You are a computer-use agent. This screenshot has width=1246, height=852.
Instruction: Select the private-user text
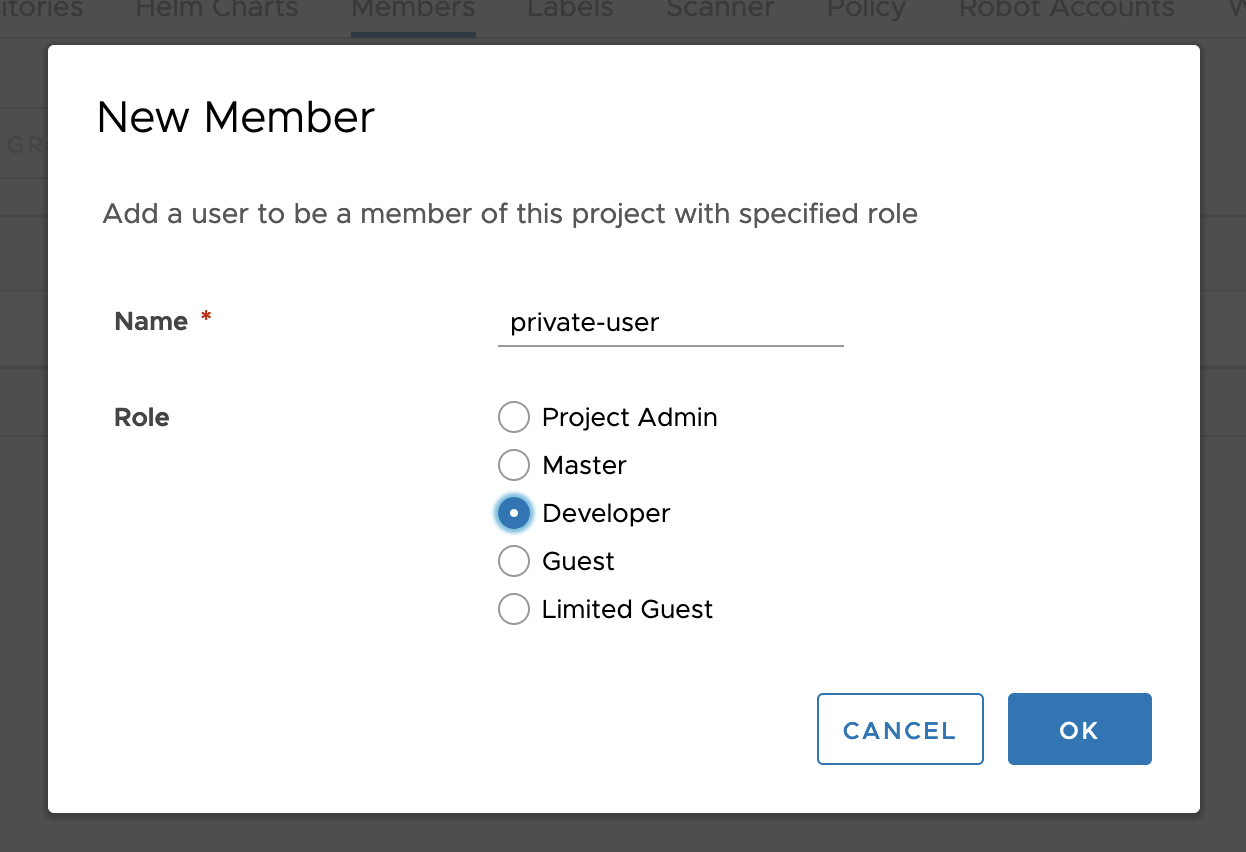(x=584, y=323)
